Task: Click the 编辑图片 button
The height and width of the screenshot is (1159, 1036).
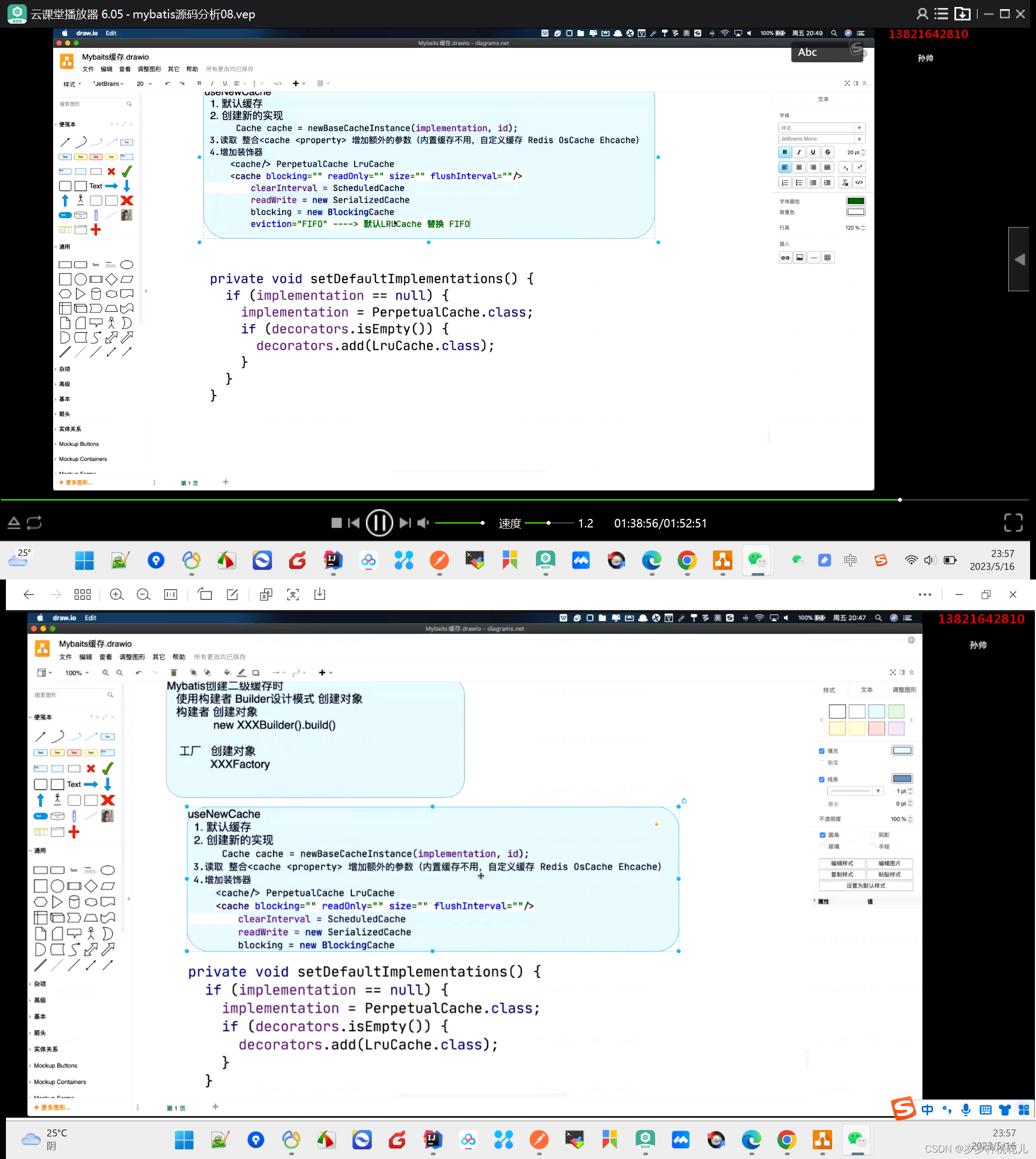Action: 889,863
